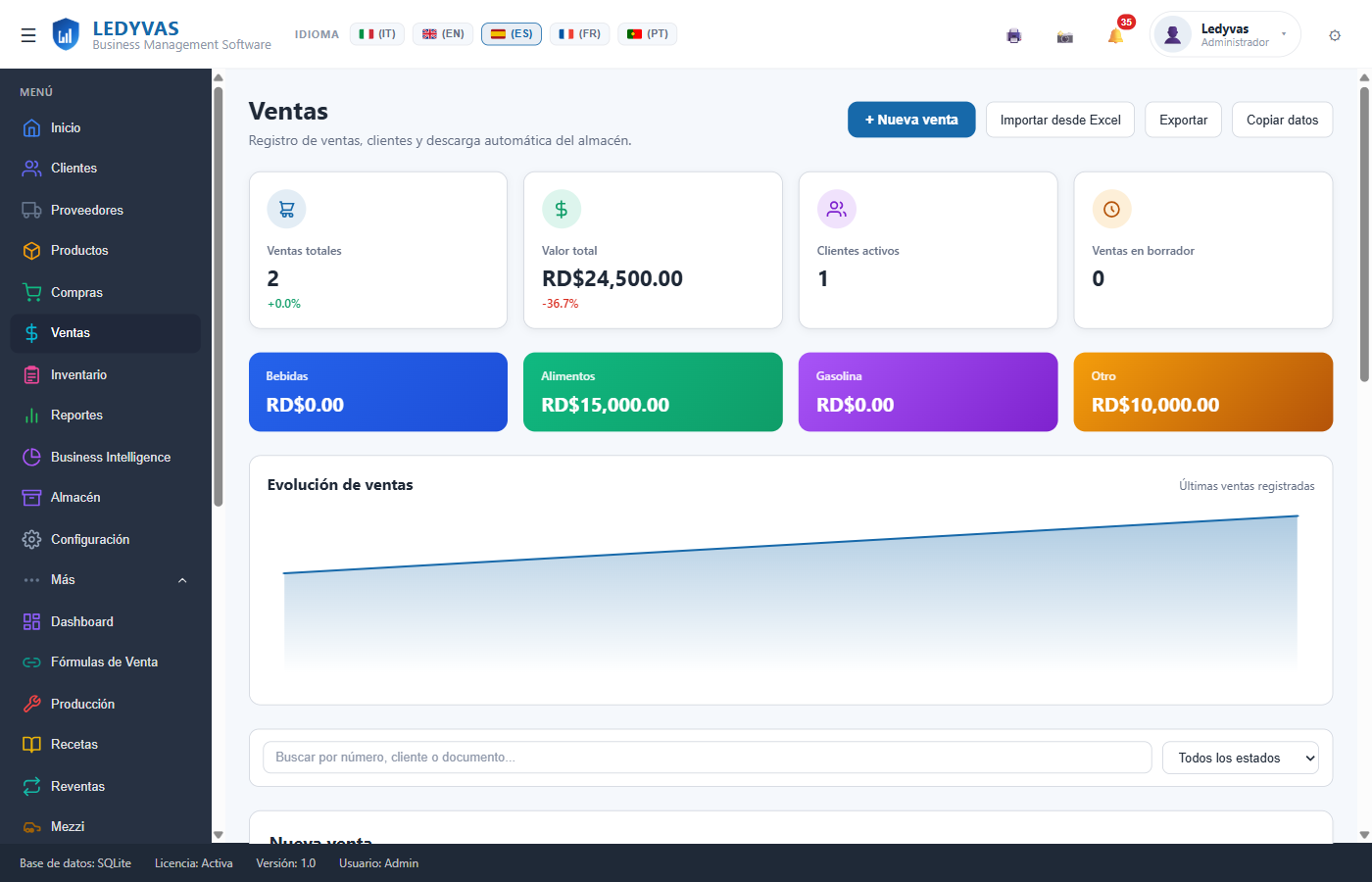Select the Alimentos category card

[653, 392]
